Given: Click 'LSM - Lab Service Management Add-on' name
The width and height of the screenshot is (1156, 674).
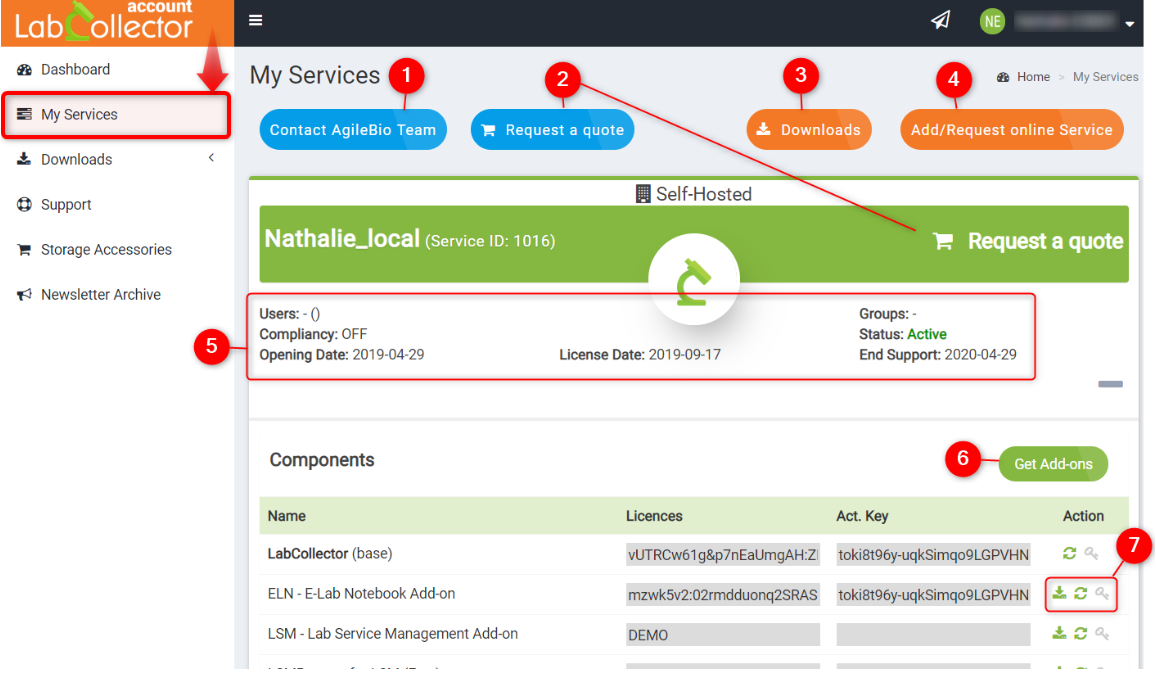Looking at the screenshot, I should tap(393, 633).
